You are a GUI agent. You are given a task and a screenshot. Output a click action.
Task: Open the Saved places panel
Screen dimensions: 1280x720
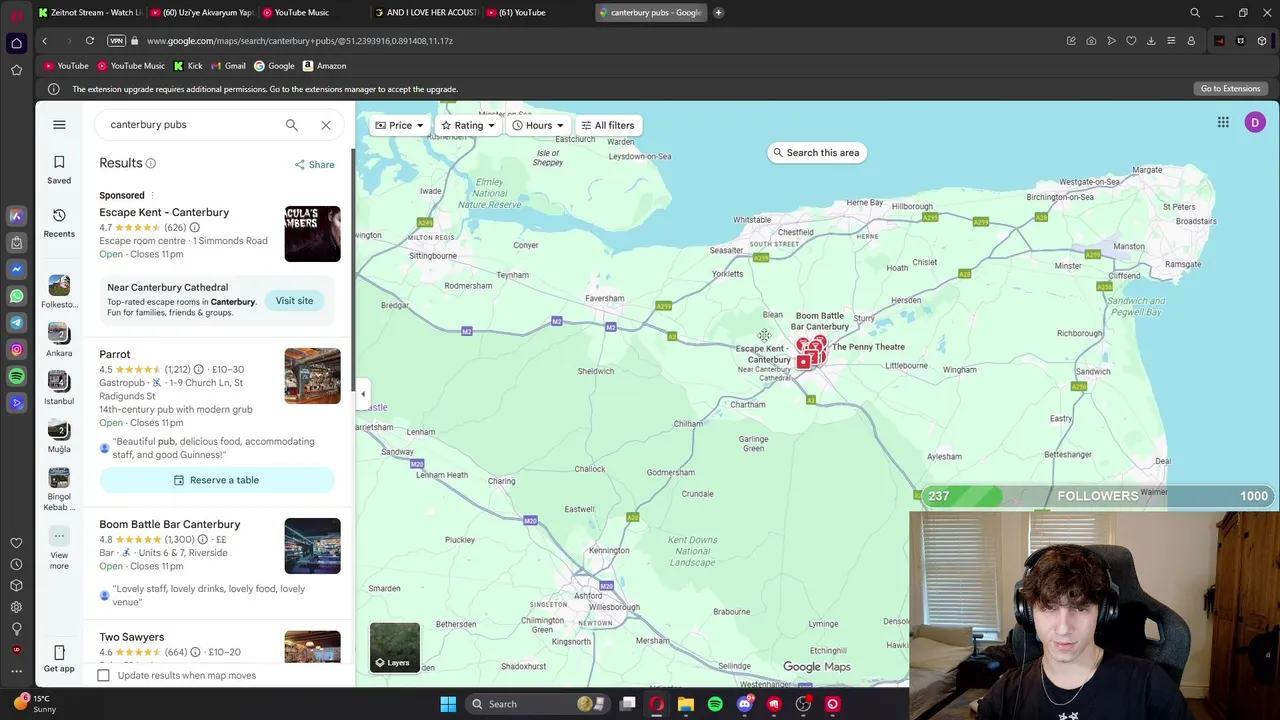tap(59, 169)
